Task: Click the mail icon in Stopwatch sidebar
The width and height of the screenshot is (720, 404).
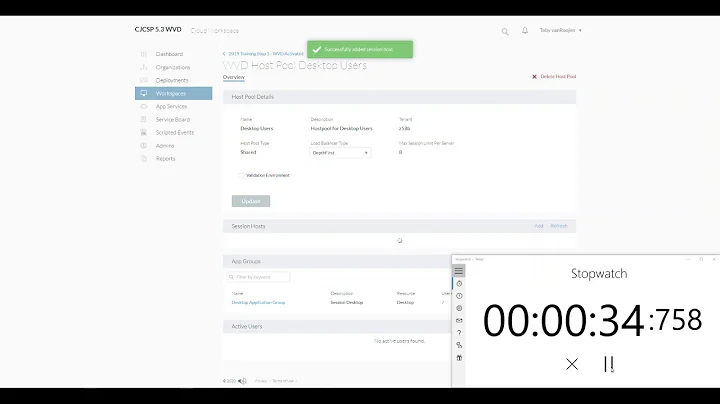Action: click(459, 320)
